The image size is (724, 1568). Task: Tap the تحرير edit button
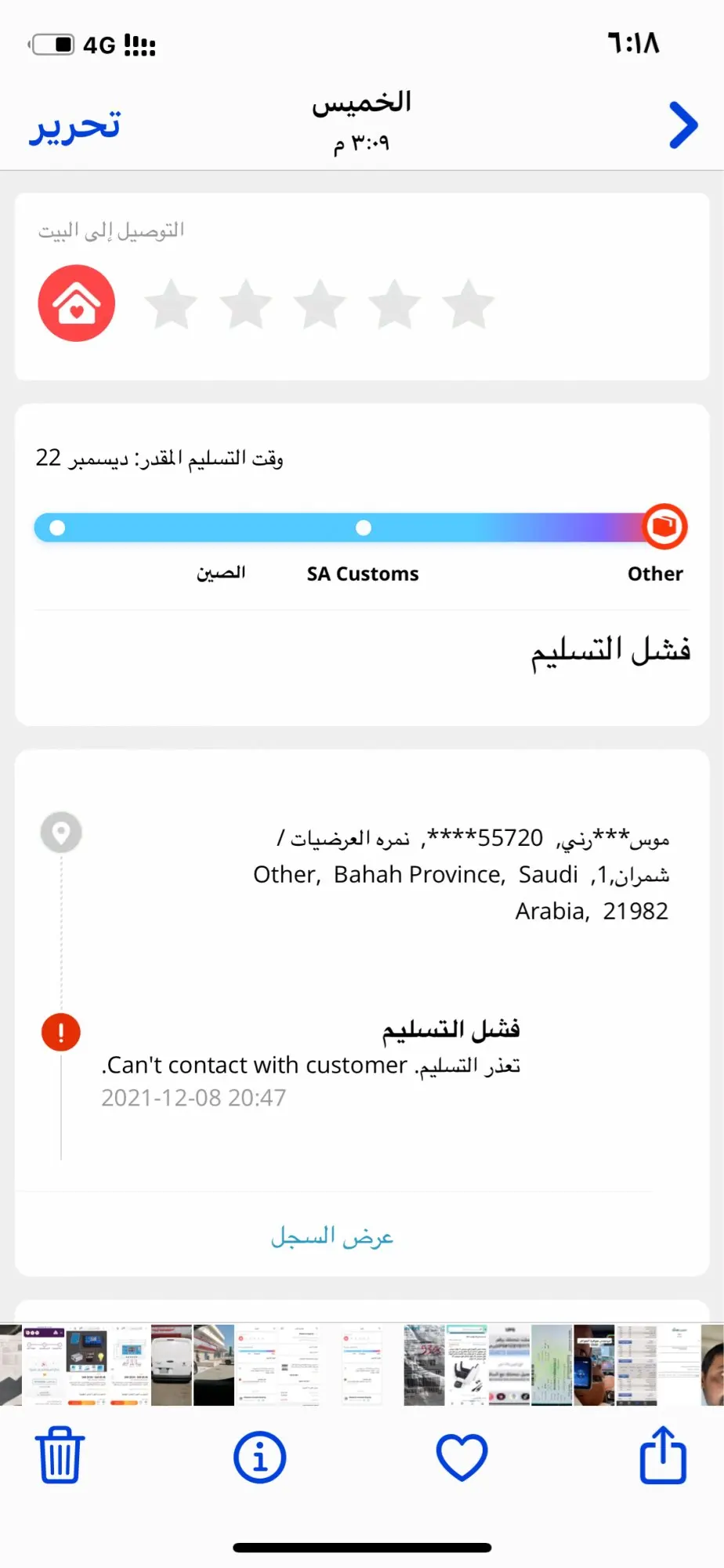click(75, 125)
